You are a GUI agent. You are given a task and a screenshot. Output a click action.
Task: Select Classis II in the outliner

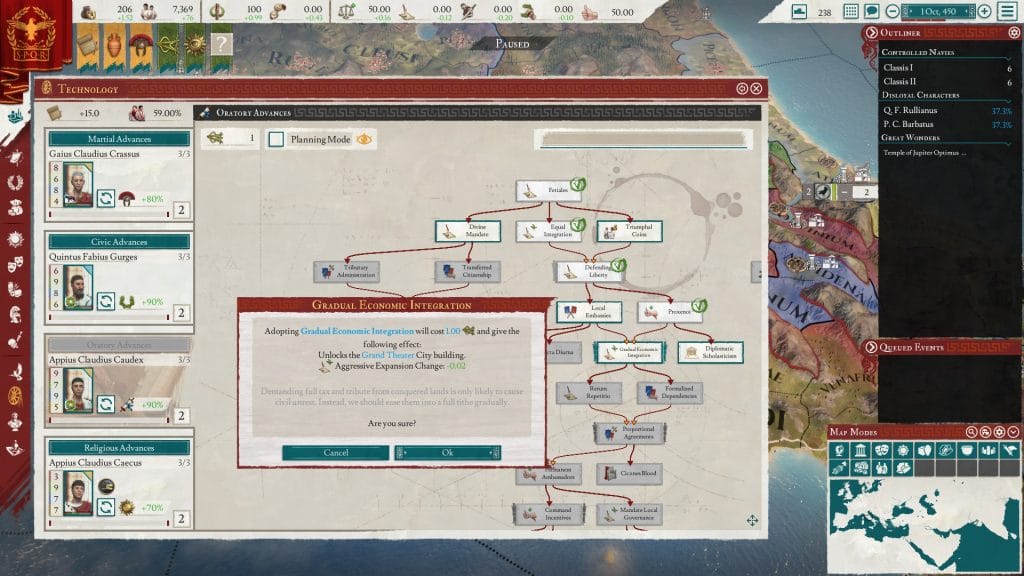947,82
